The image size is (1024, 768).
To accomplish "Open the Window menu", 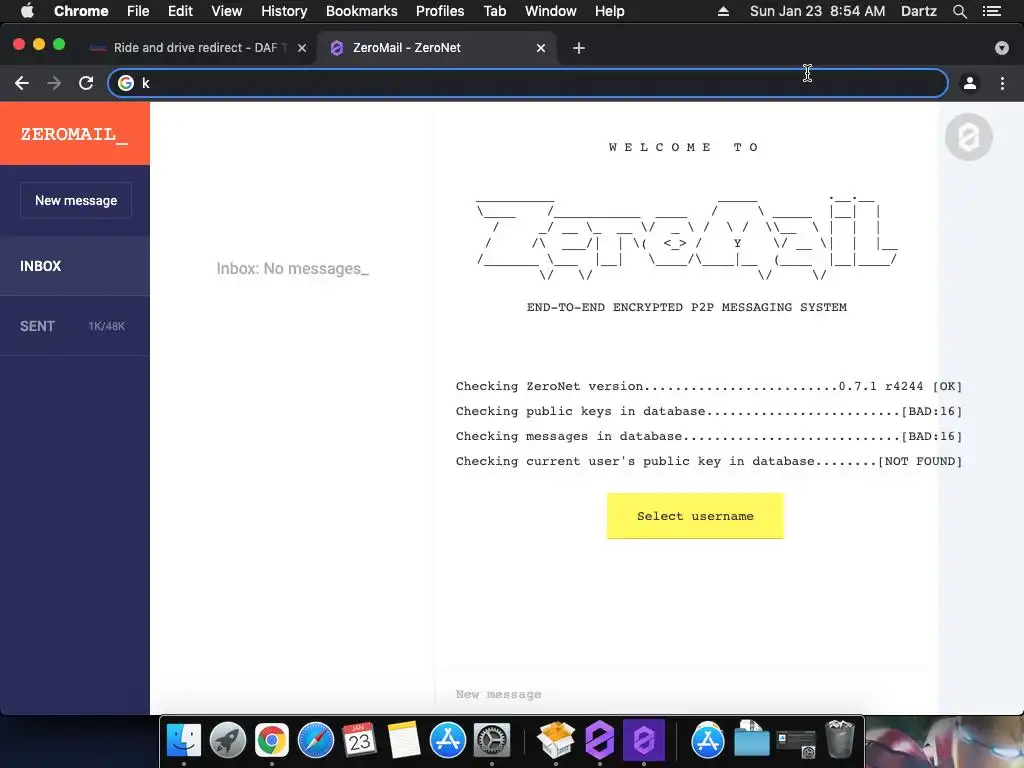I will tap(551, 11).
